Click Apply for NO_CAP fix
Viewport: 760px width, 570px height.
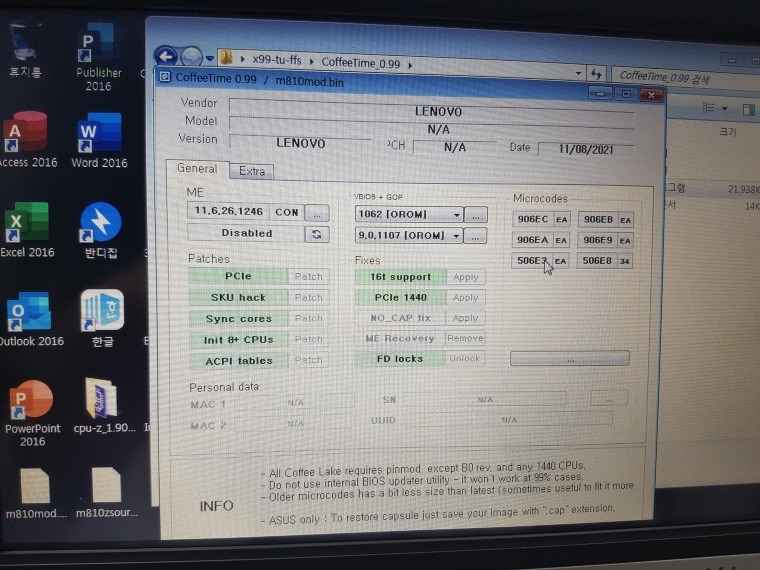pos(465,318)
